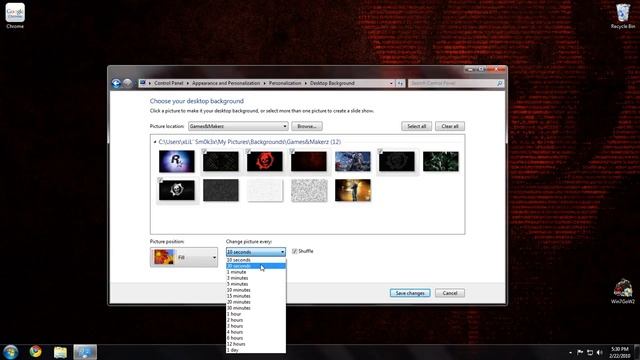Choose 10 minutes from the list
The image size is (640, 360).
256,290
